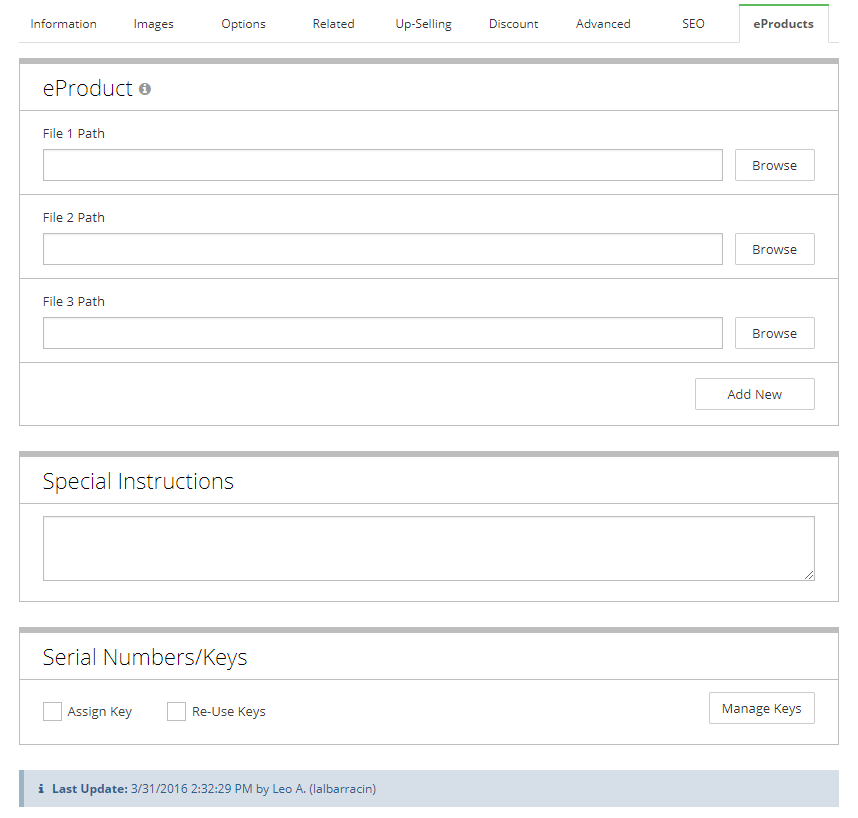Click Browse for File 1 Path
This screenshot has height=818, width=858.
(774, 165)
